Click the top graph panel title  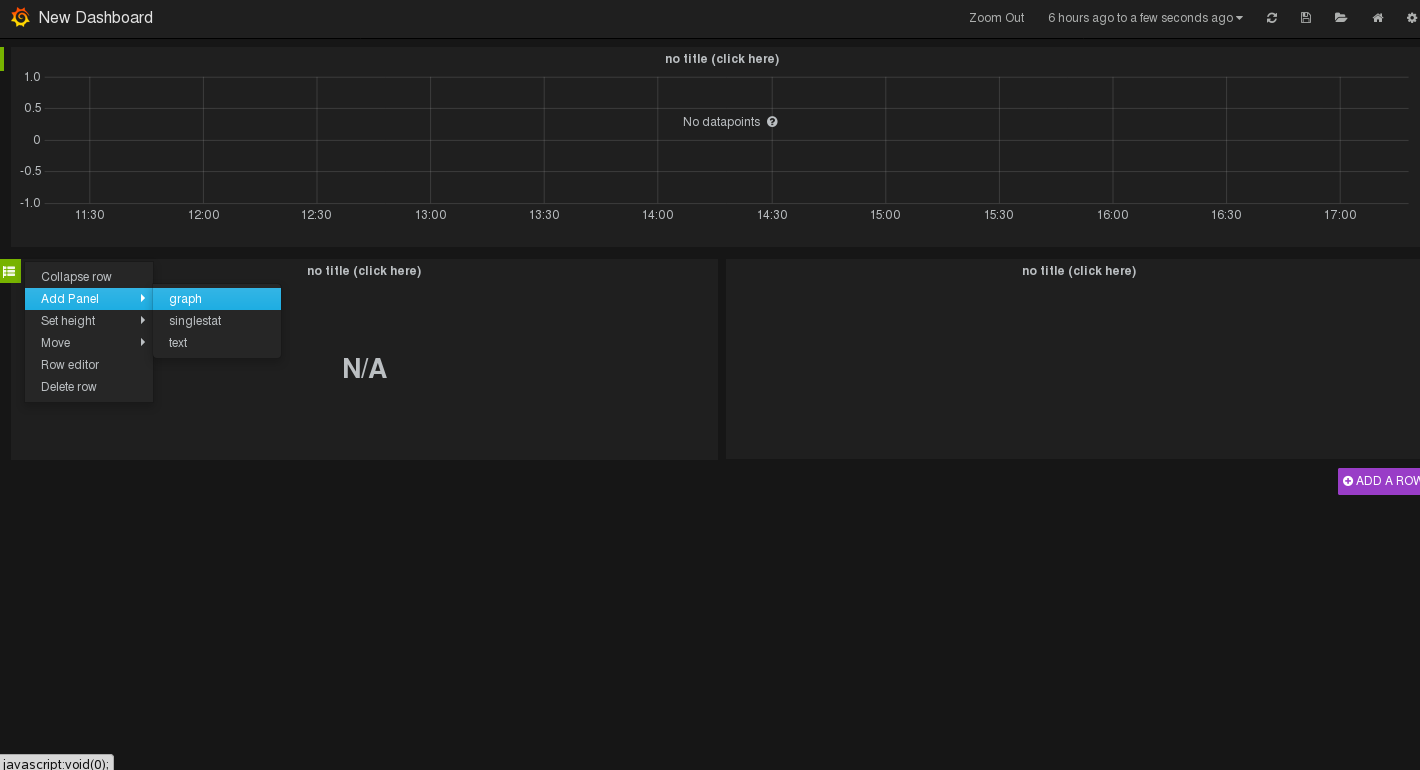point(722,59)
